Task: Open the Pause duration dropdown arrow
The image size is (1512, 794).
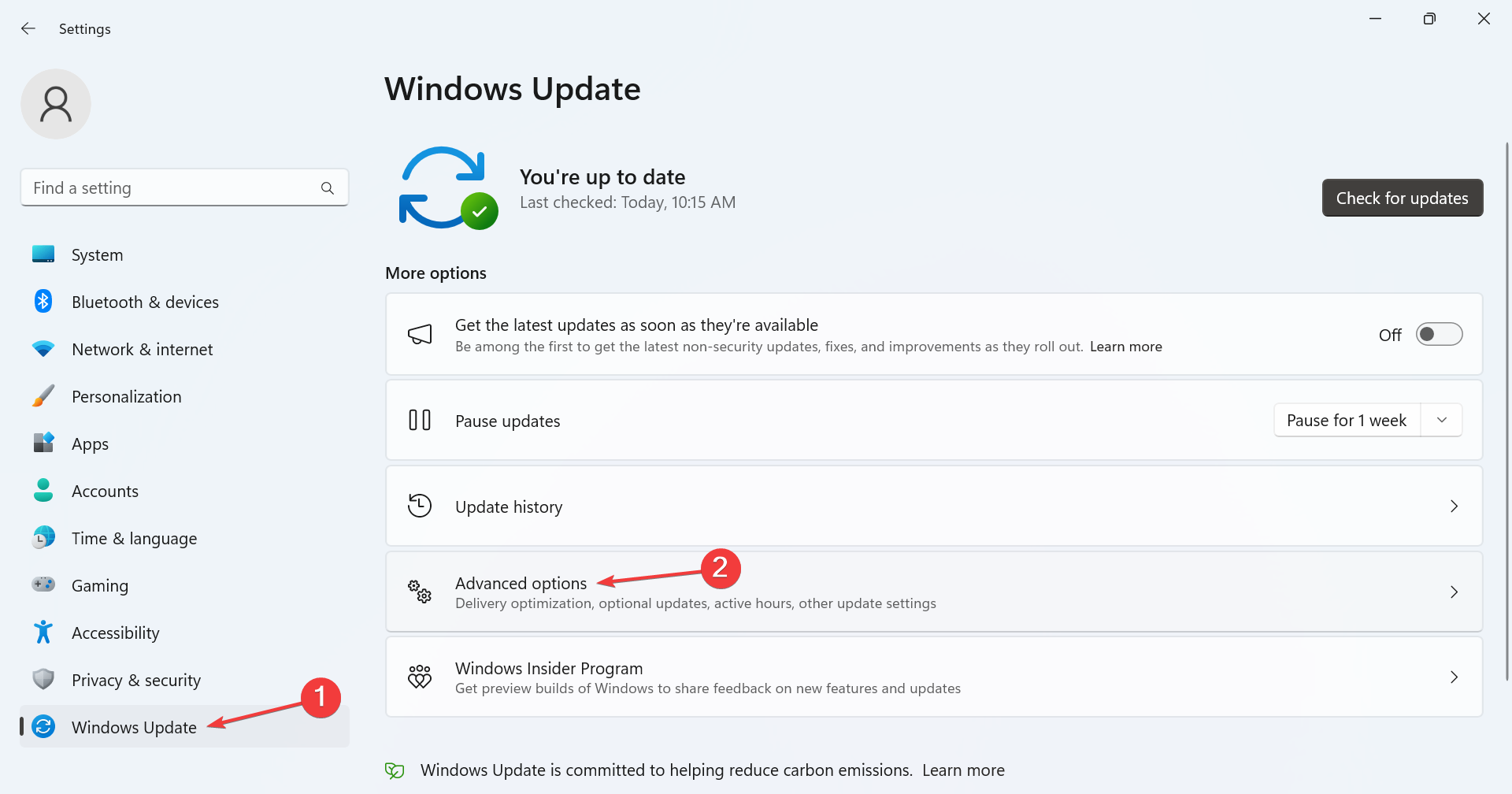Action: [1442, 420]
